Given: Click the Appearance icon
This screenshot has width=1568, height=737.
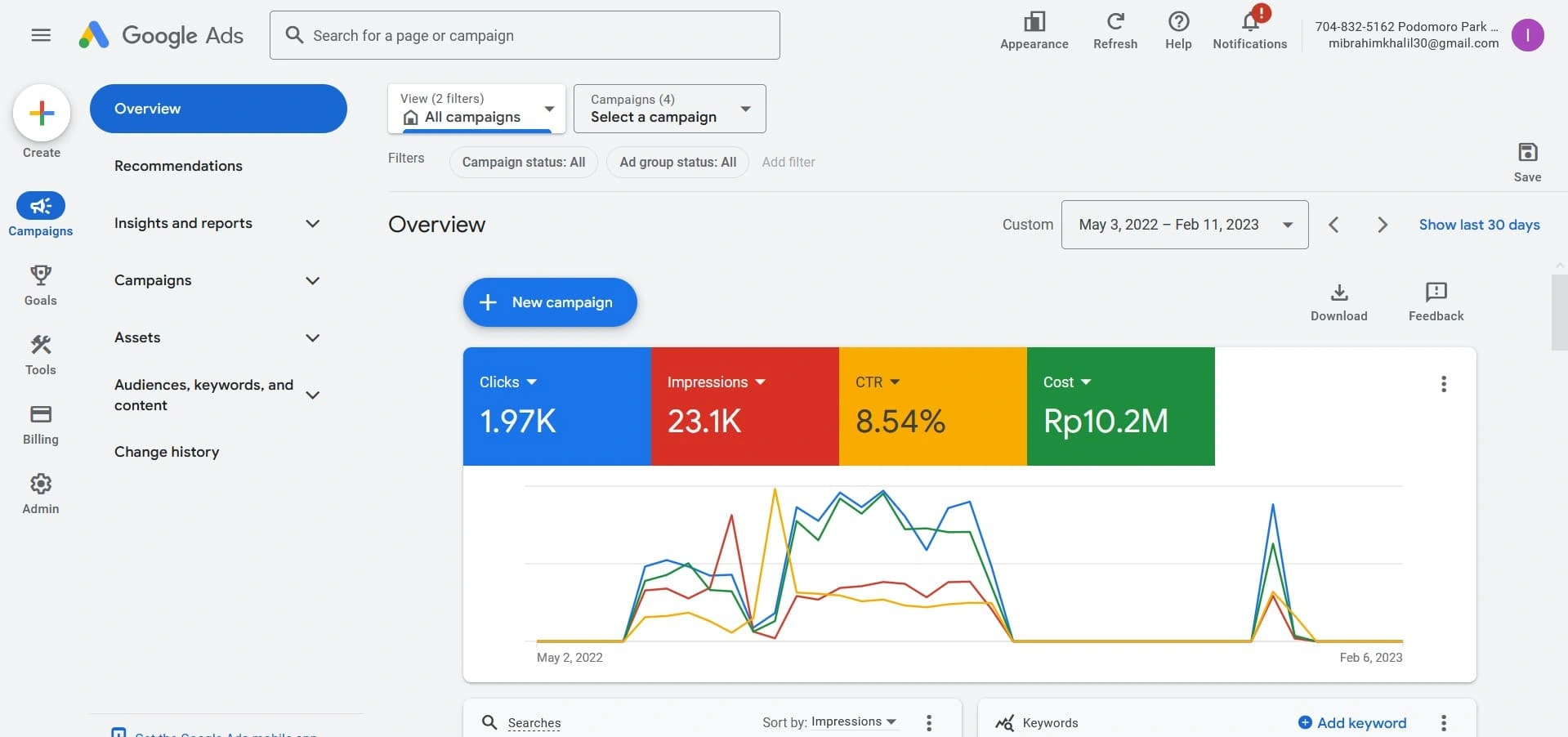Looking at the screenshot, I should point(1034,22).
